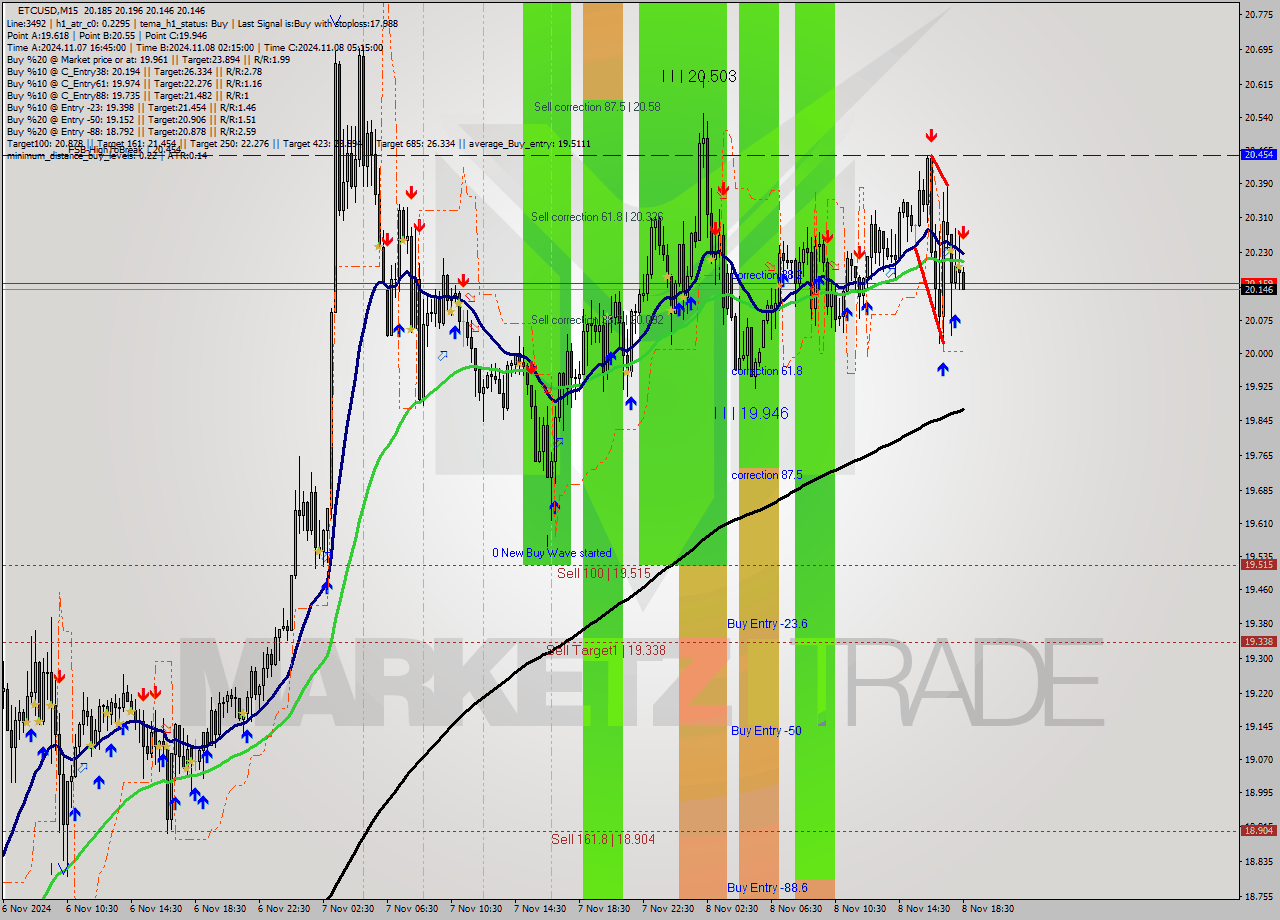Select the 'Sell correction 61.8 | 20.326' label
This screenshot has height=920, width=1280.
coord(597,216)
